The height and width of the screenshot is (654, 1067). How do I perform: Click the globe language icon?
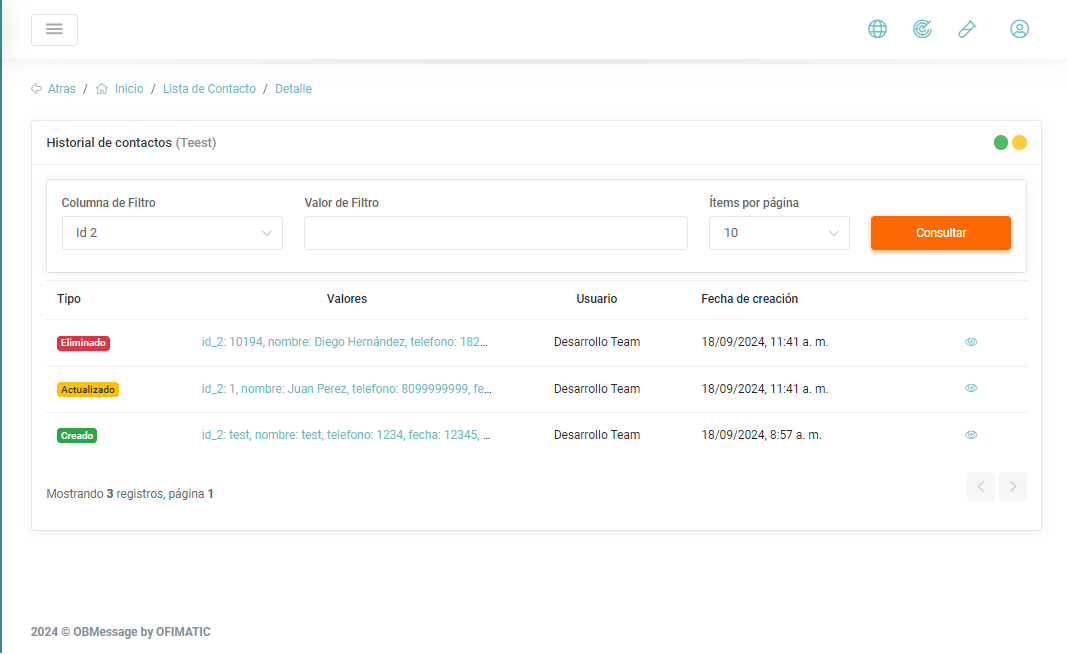coord(877,29)
